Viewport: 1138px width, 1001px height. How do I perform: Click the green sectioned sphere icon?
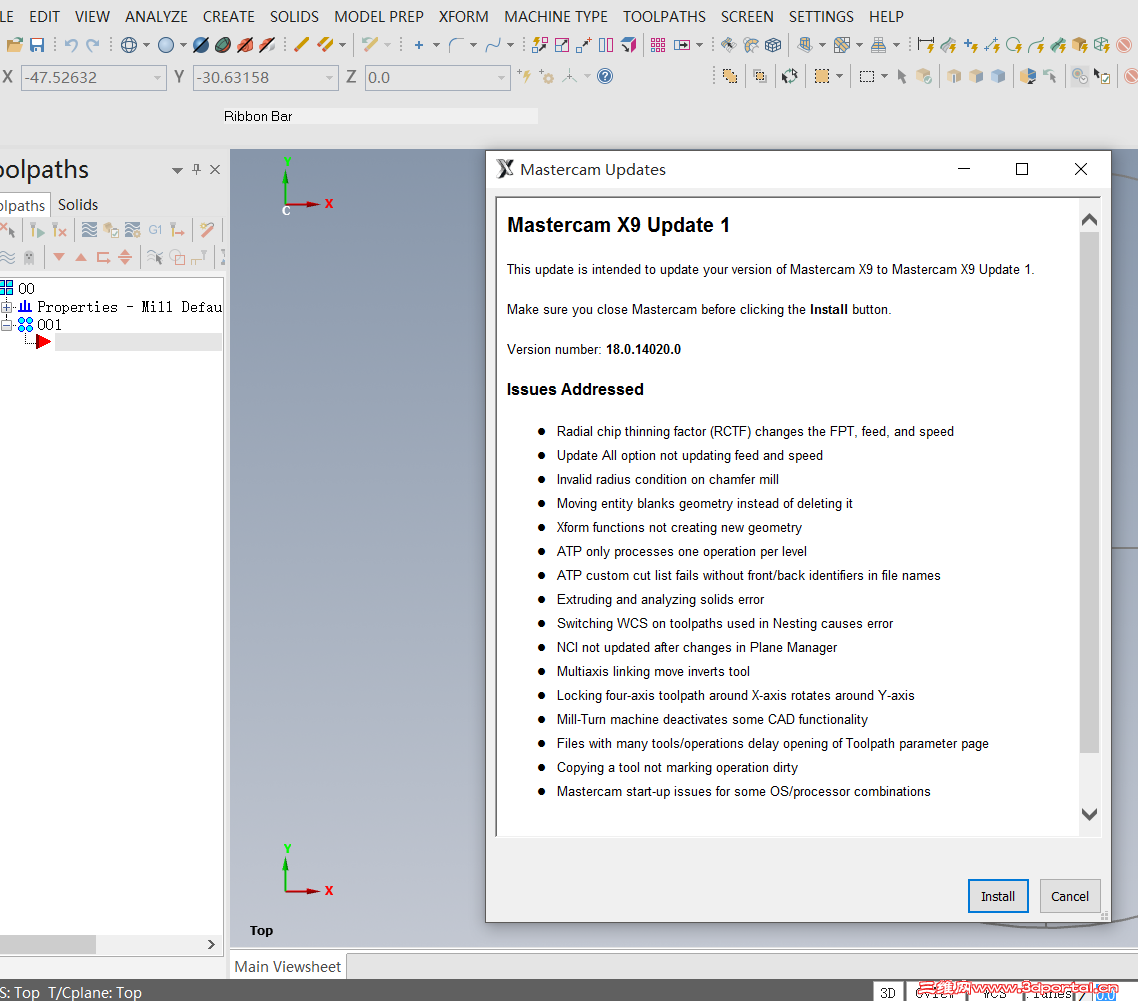click(224, 45)
